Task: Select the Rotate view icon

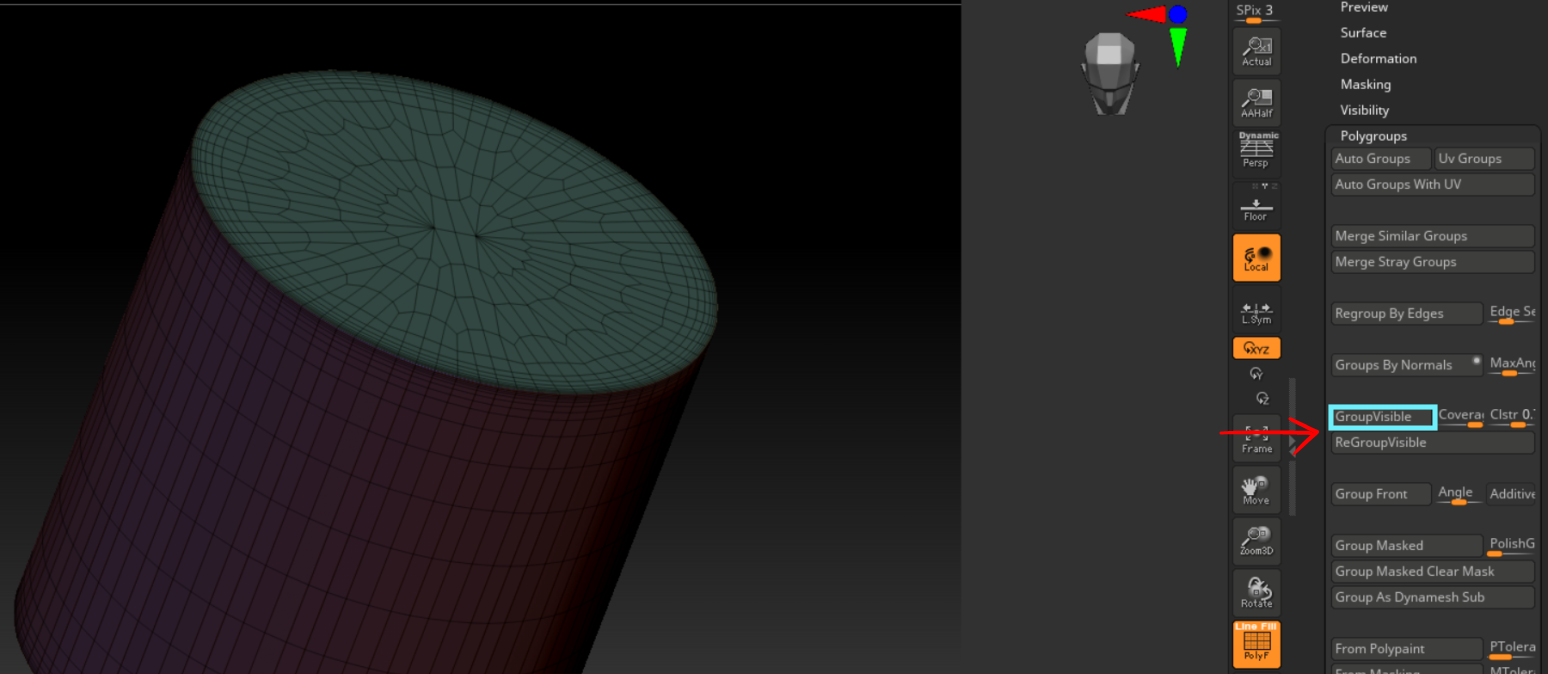Action: point(1256,592)
